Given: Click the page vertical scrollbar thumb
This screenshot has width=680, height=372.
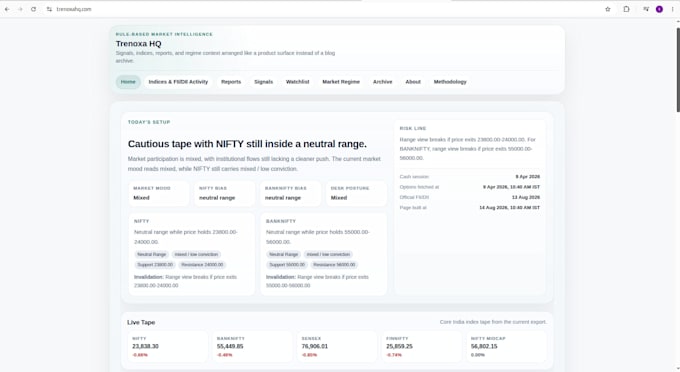Looking at the screenshot, I should [x=678, y=69].
